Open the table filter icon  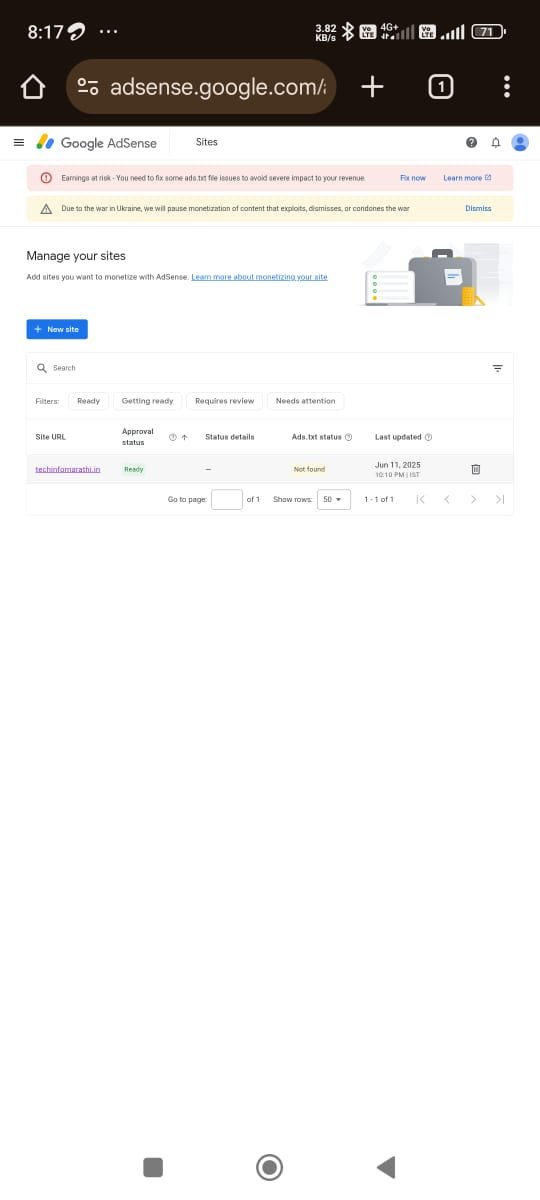[x=497, y=368]
